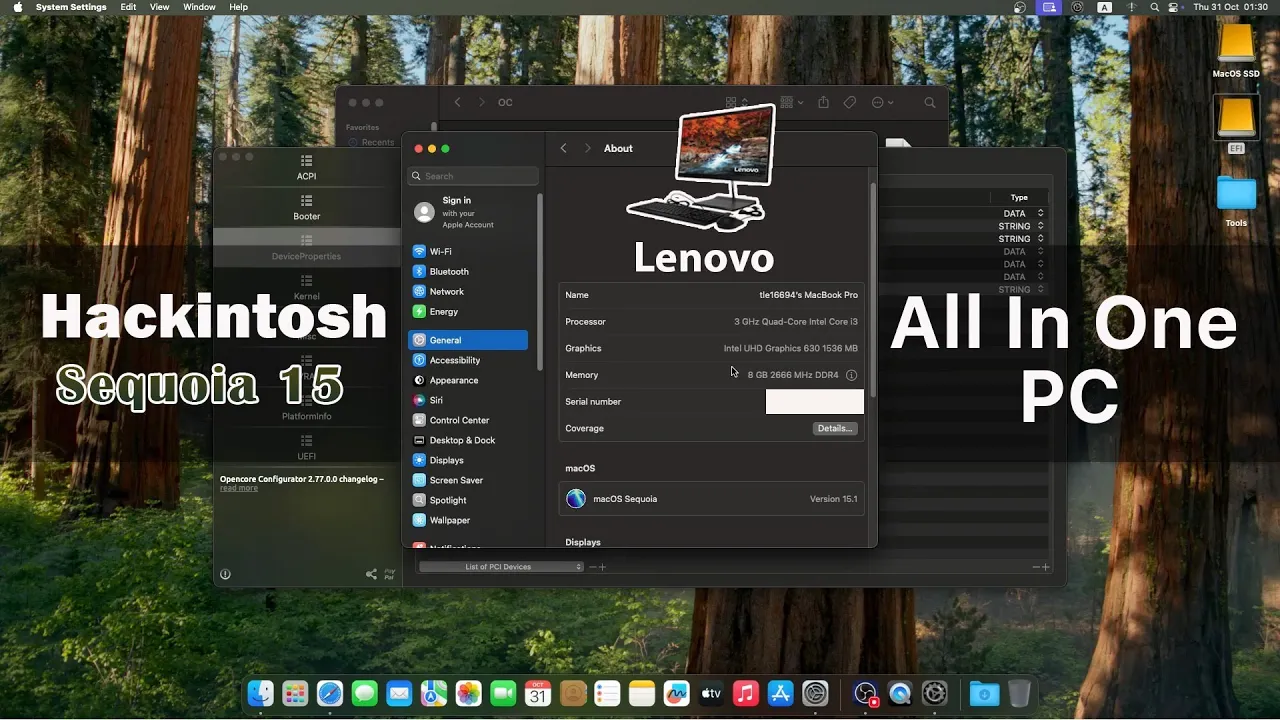
Task: Open the macOS Sequoia version row
Action: click(x=711, y=499)
